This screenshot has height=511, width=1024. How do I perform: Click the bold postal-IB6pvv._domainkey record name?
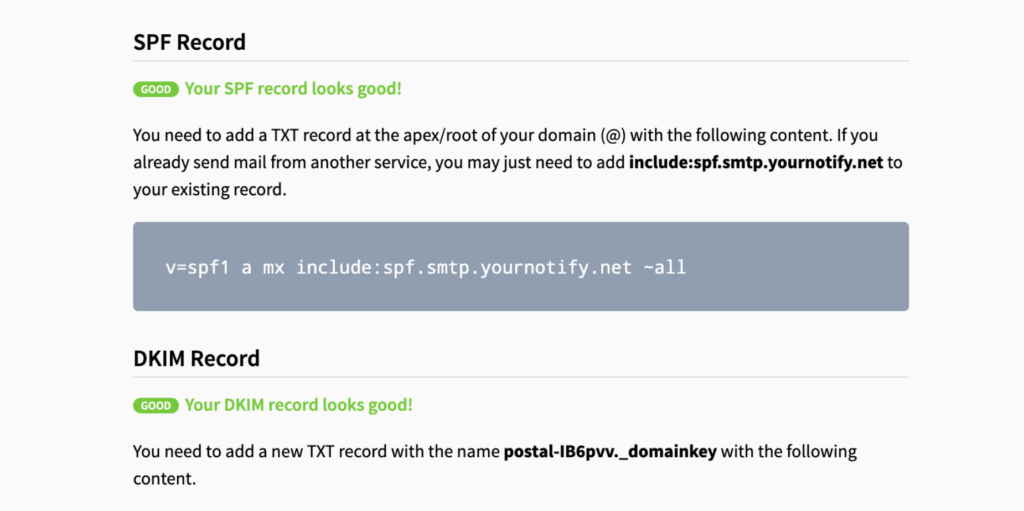click(610, 452)
